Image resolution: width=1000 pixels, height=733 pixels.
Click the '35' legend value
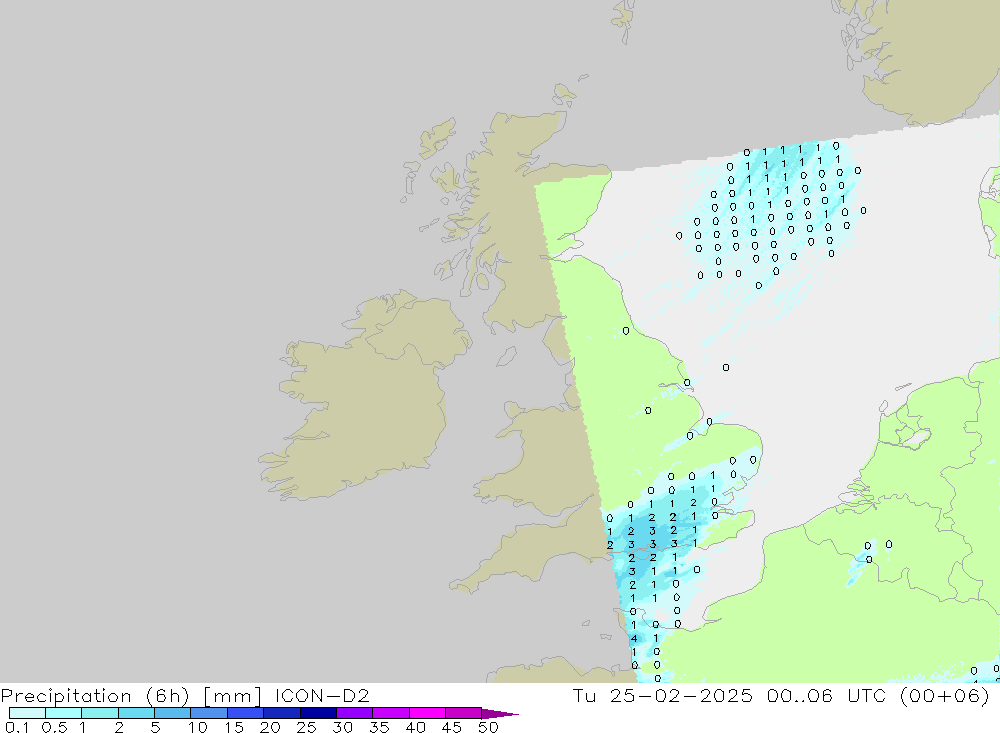tap(379, 727)
